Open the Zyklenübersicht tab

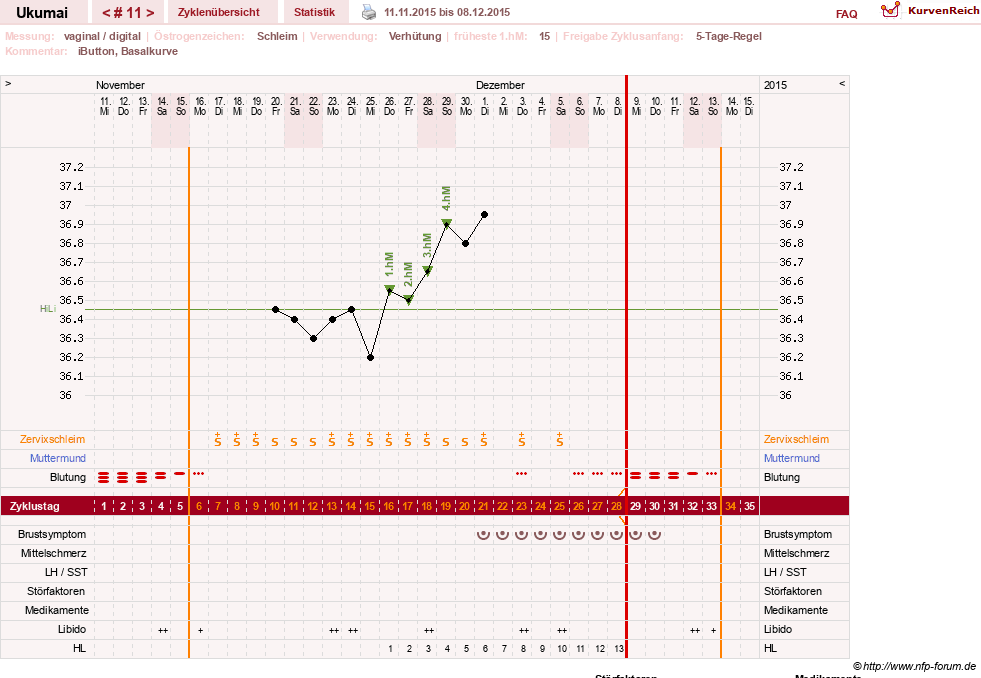click(x=218, y=12)
